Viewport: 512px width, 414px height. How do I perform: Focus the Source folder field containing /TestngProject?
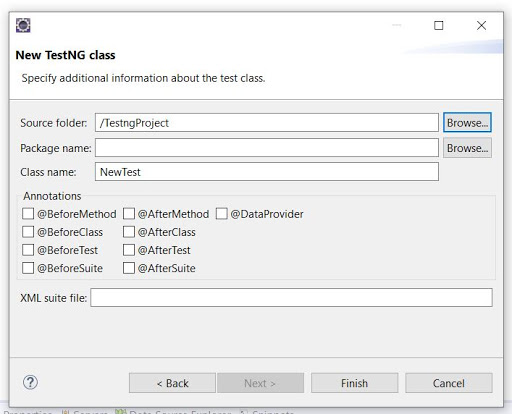pyautogui.click(x=267, y=123)
